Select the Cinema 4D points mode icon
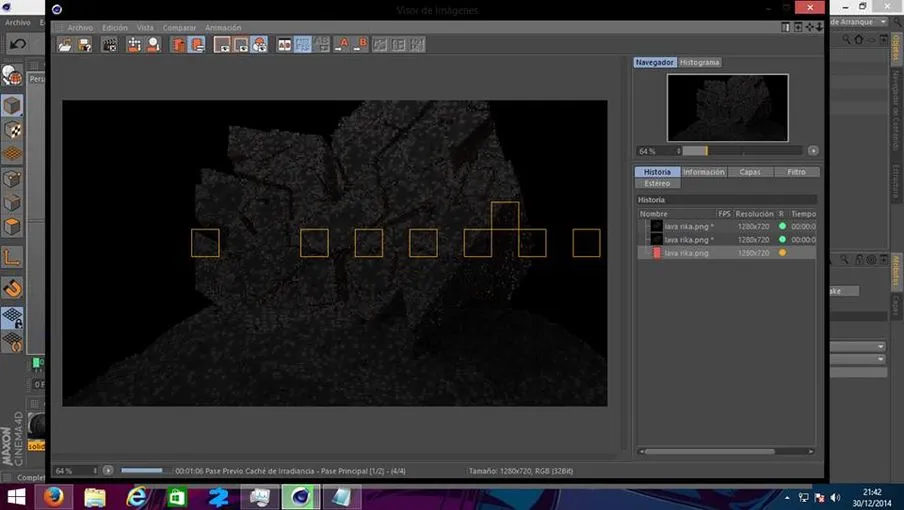The width and height of the screenshot is (904, 510). coord(12,179)
